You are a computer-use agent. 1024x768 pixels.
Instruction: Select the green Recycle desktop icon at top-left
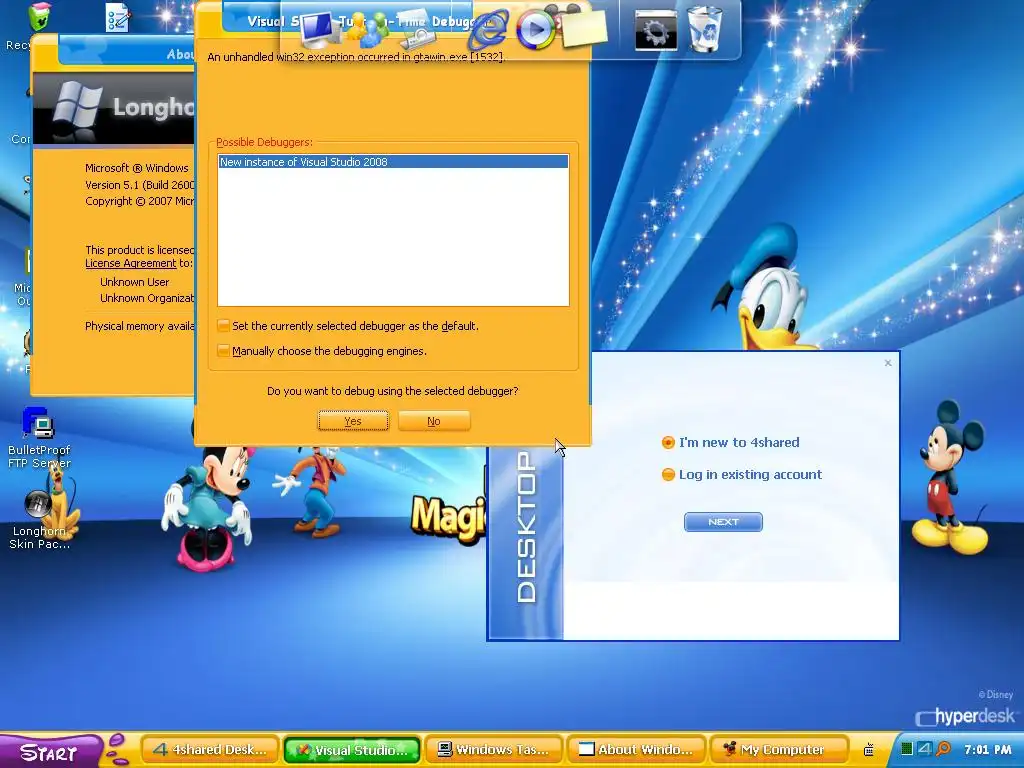click(40, 16)
